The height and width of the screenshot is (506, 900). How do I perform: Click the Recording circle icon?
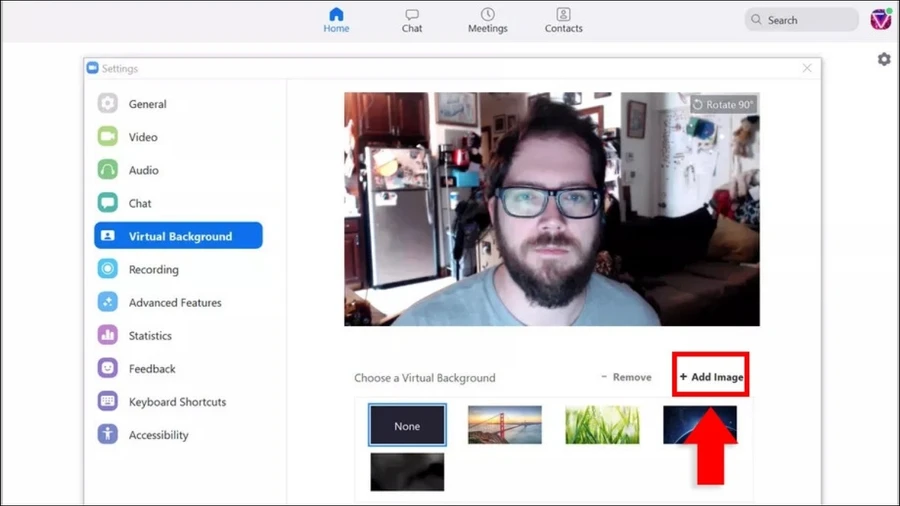point(107,269)
